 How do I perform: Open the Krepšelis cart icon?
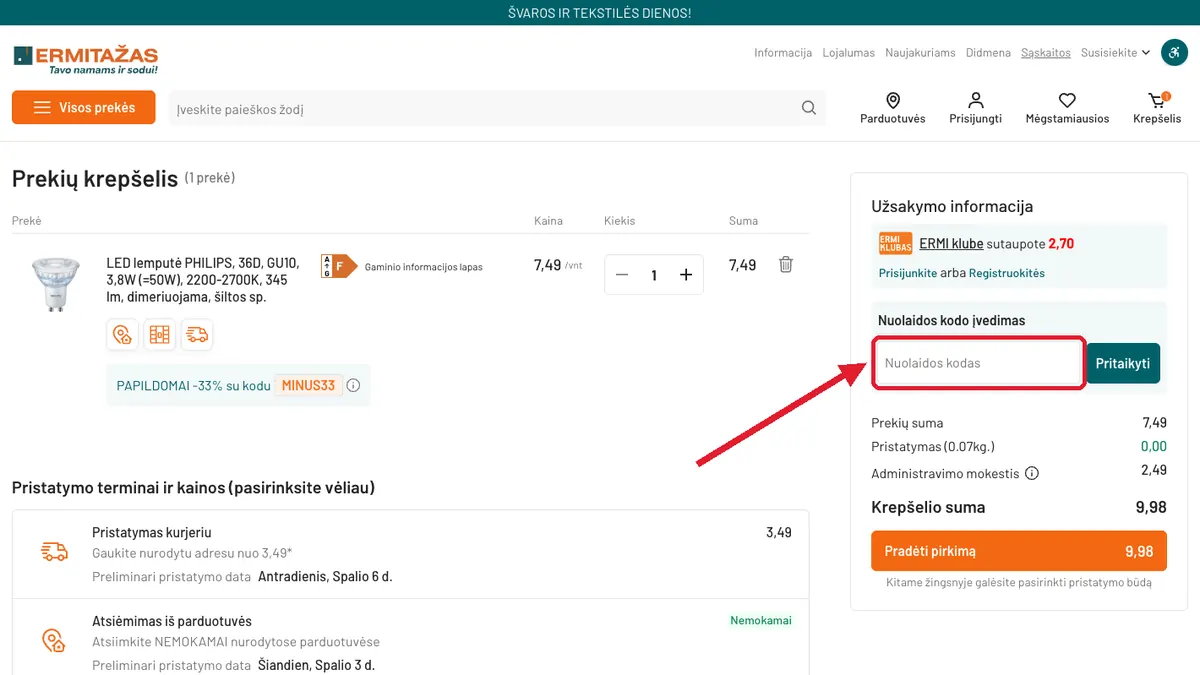[1157, 108]
